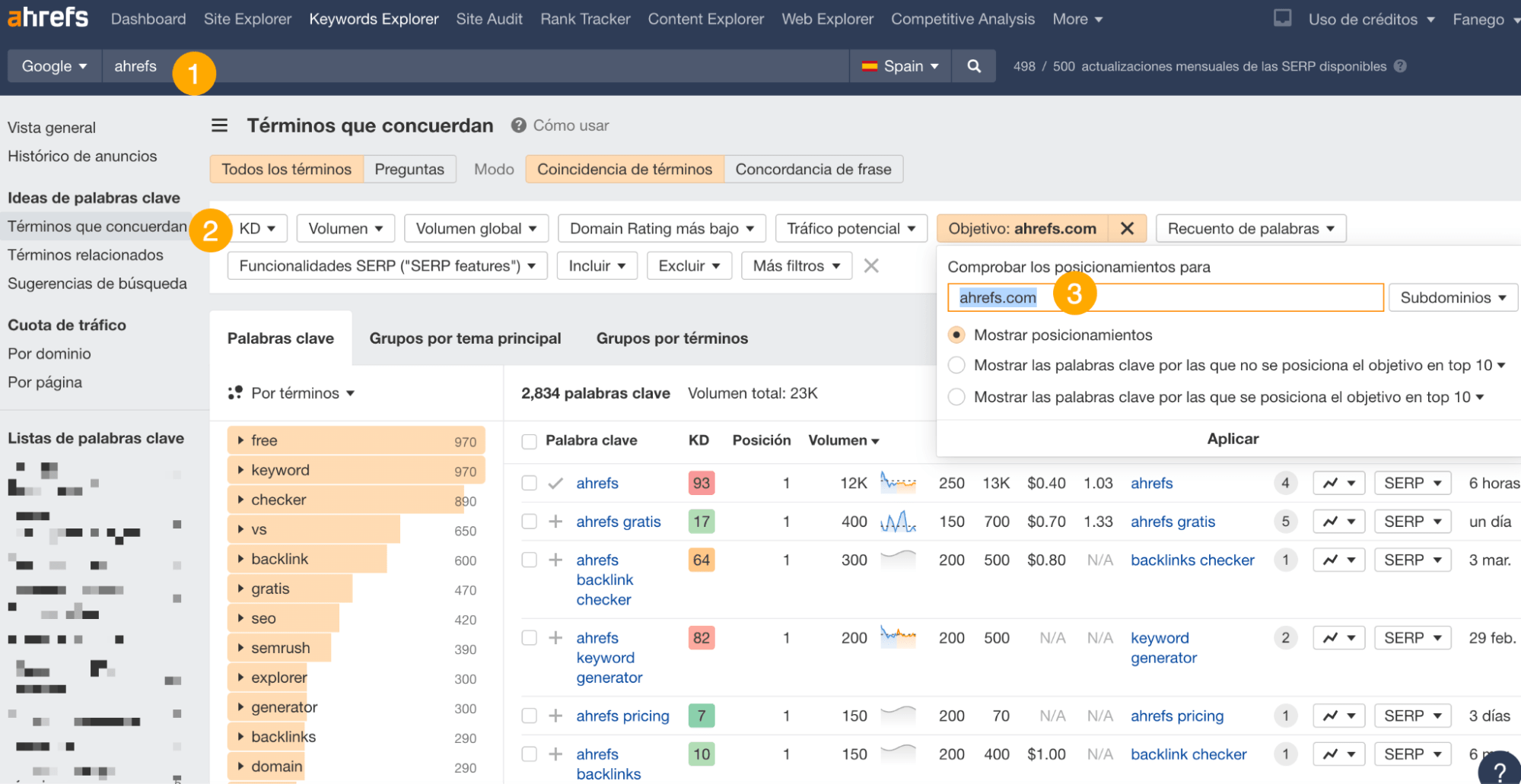
Task: Open the ahrefs pricing keyword link
Action: point(622,716)
